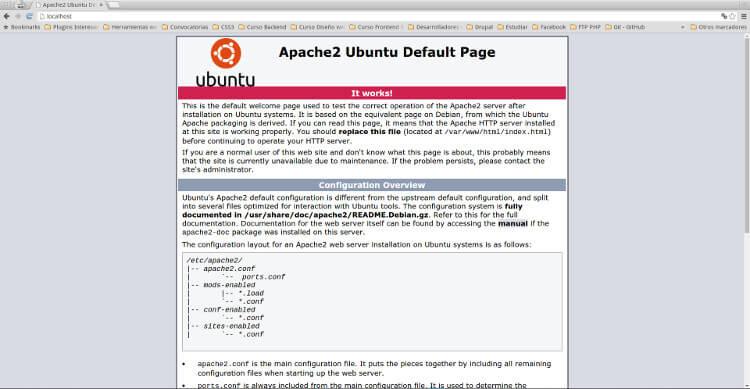Screen dimensions: 750x389
Task: Select the Apache2 Ubuntu Default Page tab
Action: click(69, 5)
